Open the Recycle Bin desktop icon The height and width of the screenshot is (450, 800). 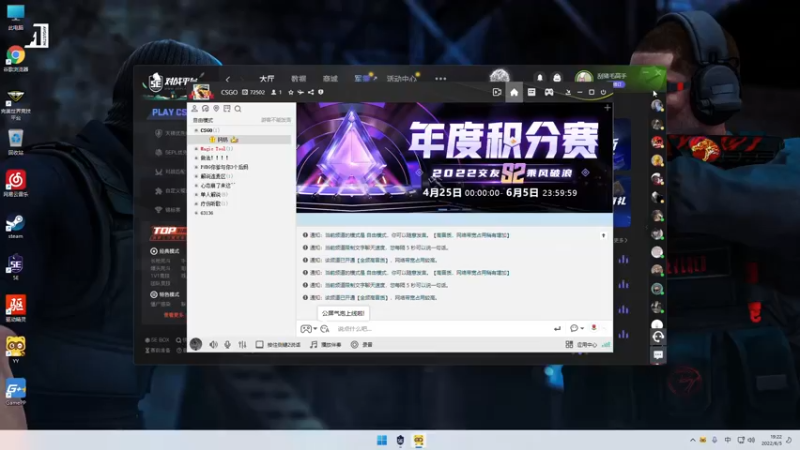coord(16,141)
